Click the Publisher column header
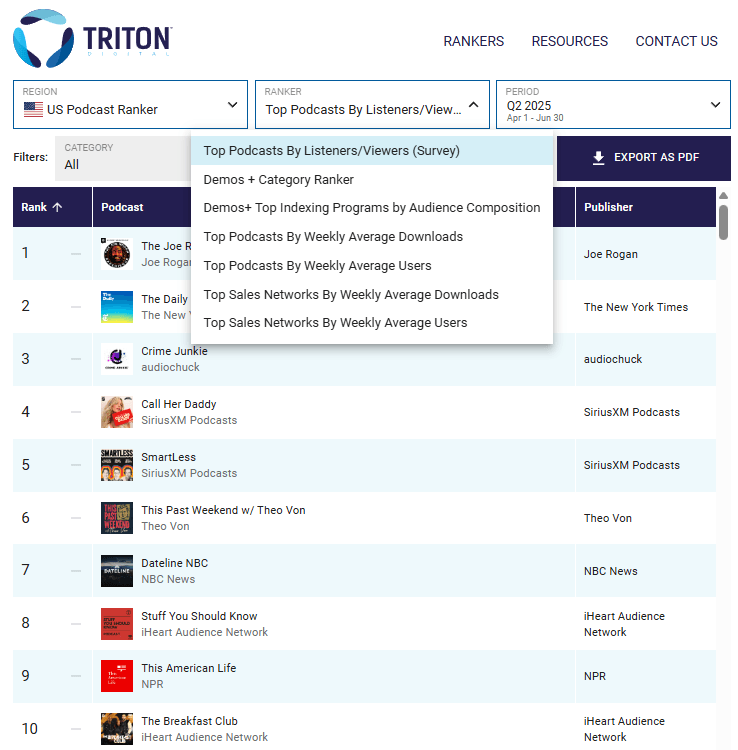This screenshot has width=738, height=750. click(646, 207)
